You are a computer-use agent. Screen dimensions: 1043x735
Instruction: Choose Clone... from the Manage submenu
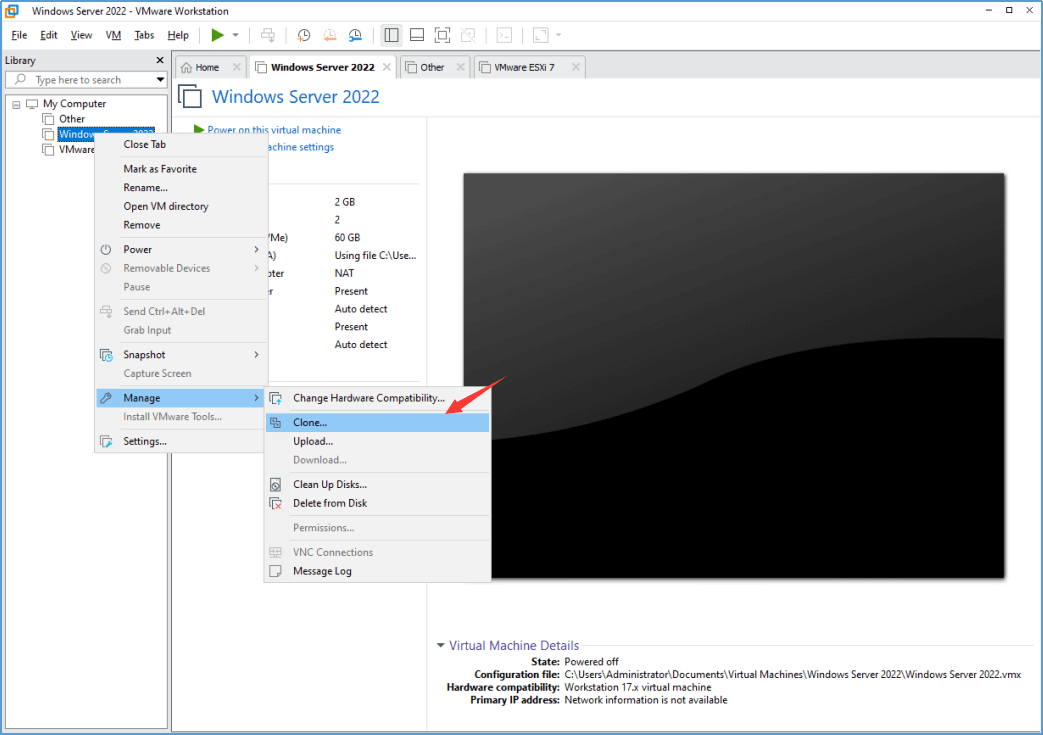[x=310, y=423]
